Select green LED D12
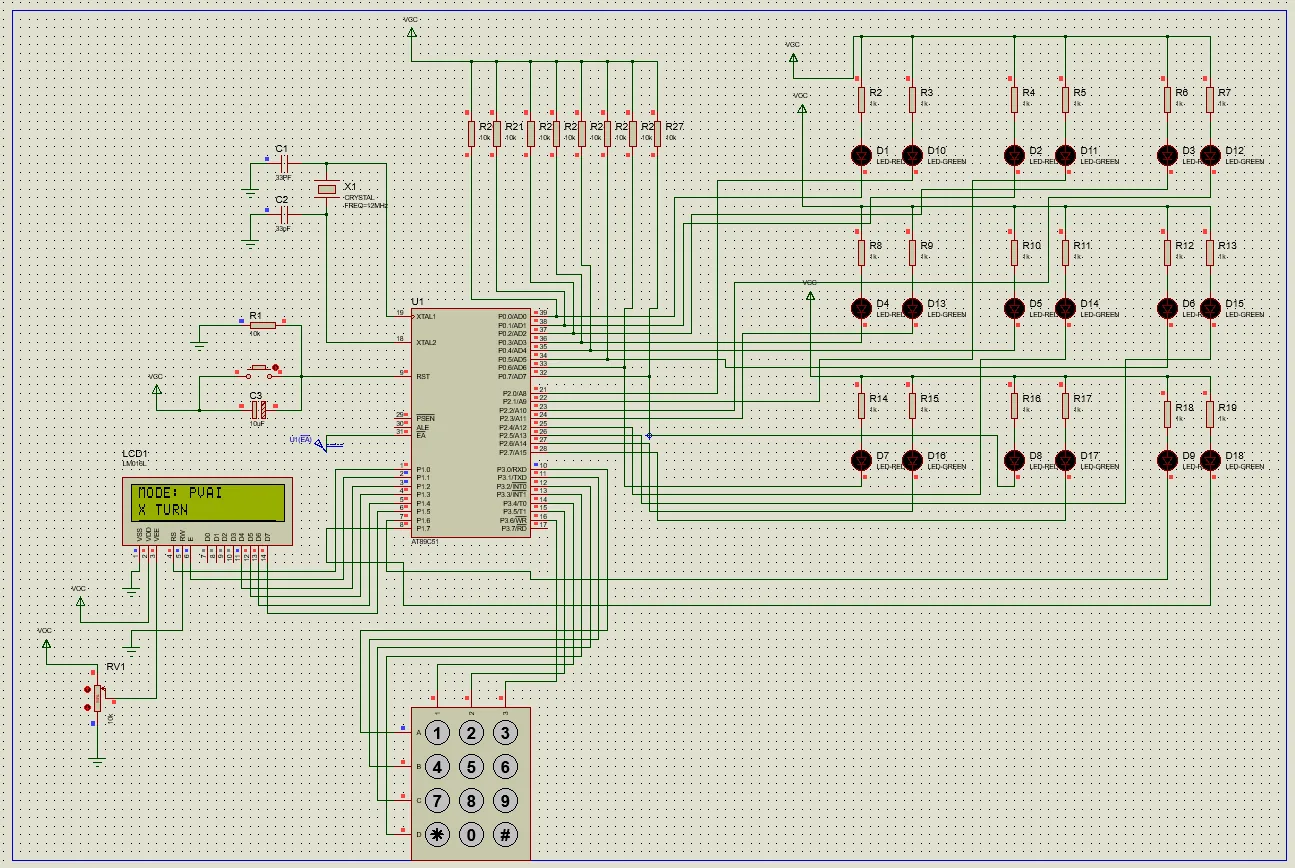The height and width of the screenshot is (868, 1295). (x=1210, y=155)
